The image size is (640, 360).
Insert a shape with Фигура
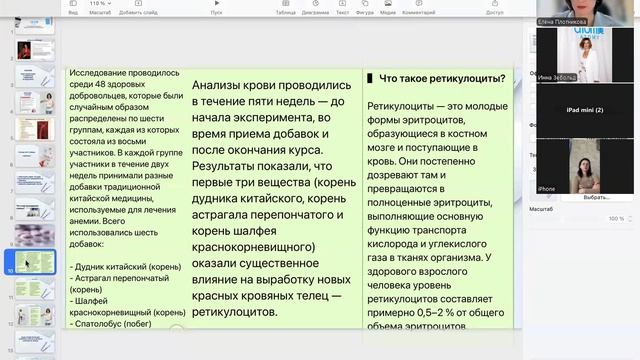pos(364,7)
